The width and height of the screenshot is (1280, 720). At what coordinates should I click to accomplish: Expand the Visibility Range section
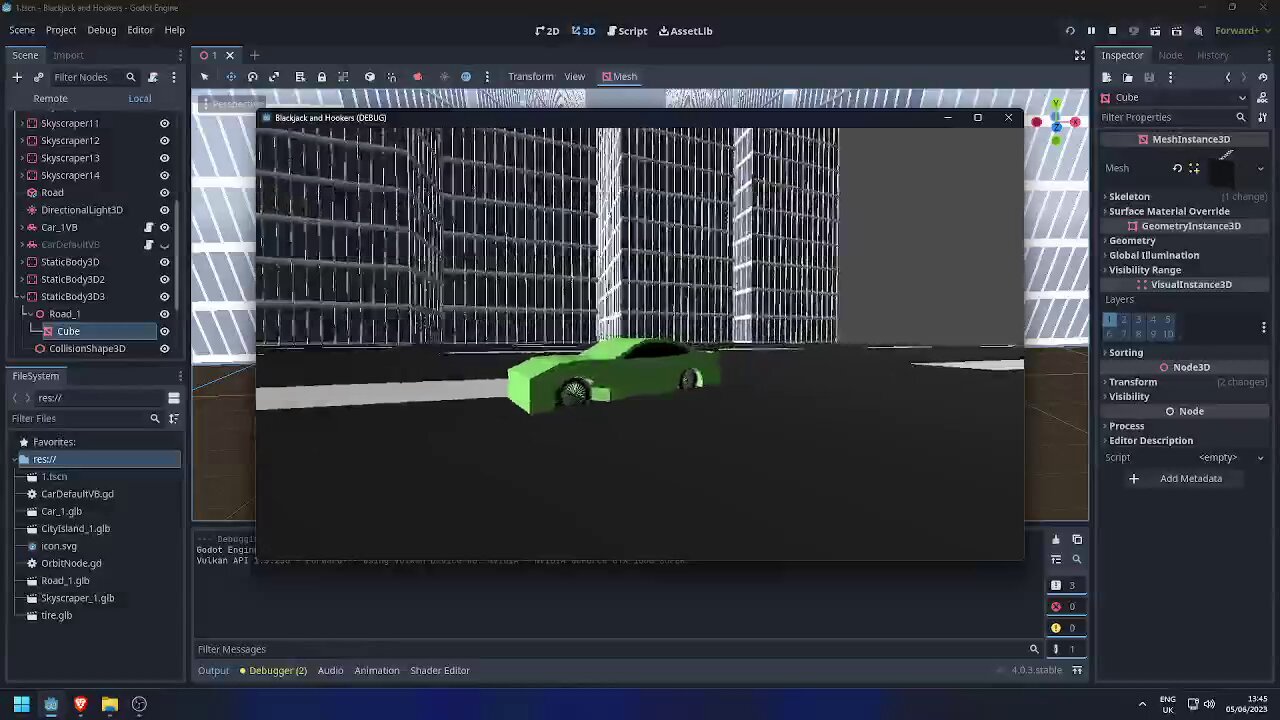(1145, 270)
